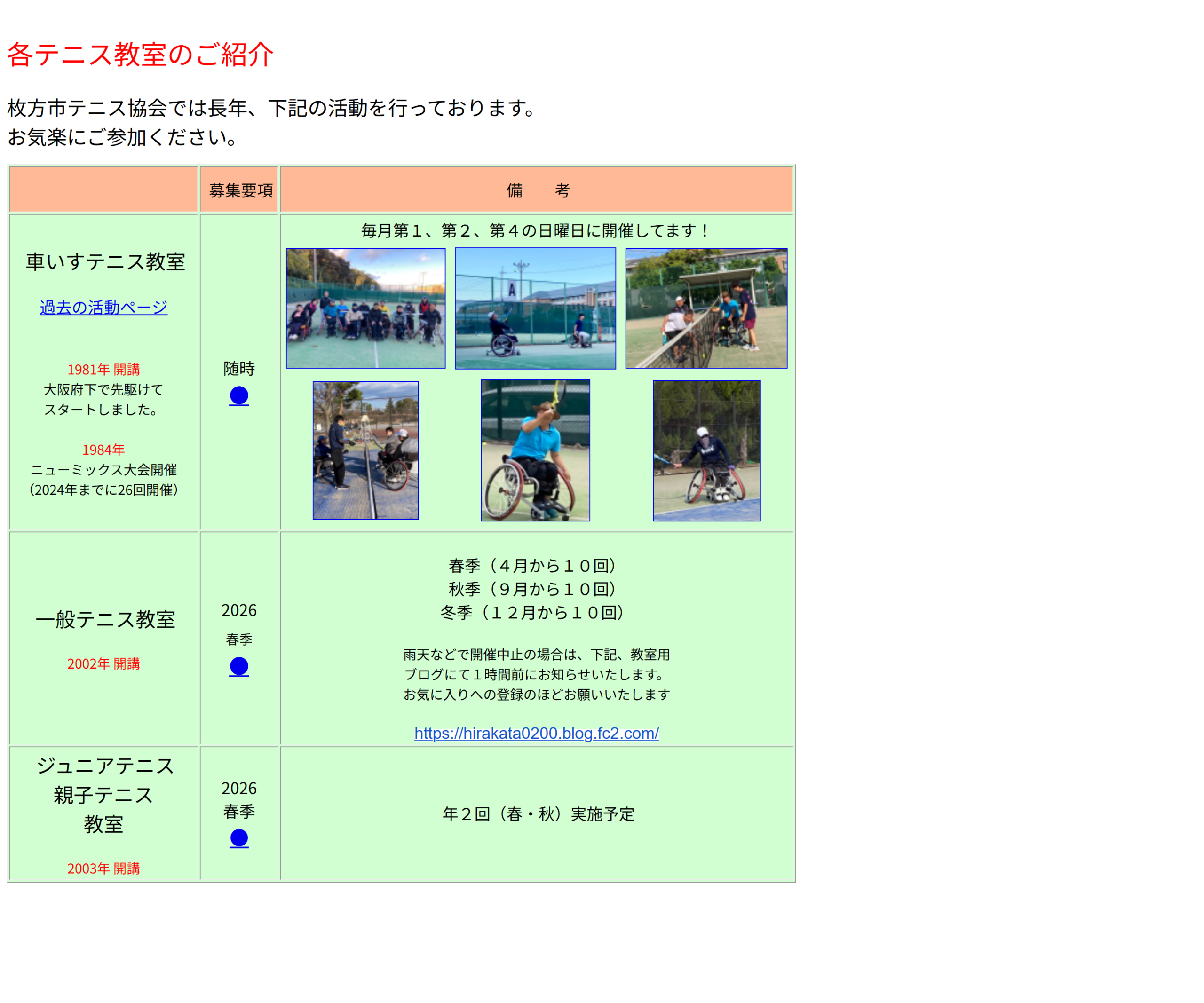Click ニューミックス大会開催 text
The height and width of the screenshot is (1003, 1204).
(104, 470)
